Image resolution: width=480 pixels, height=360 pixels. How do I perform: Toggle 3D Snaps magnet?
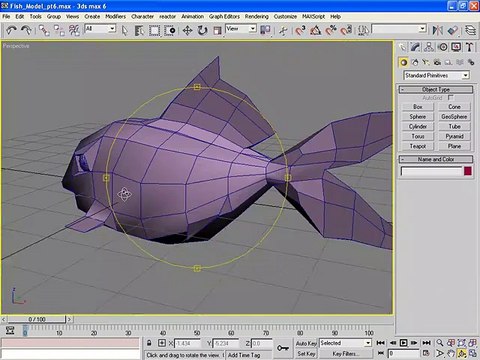[x=300, y=31]
